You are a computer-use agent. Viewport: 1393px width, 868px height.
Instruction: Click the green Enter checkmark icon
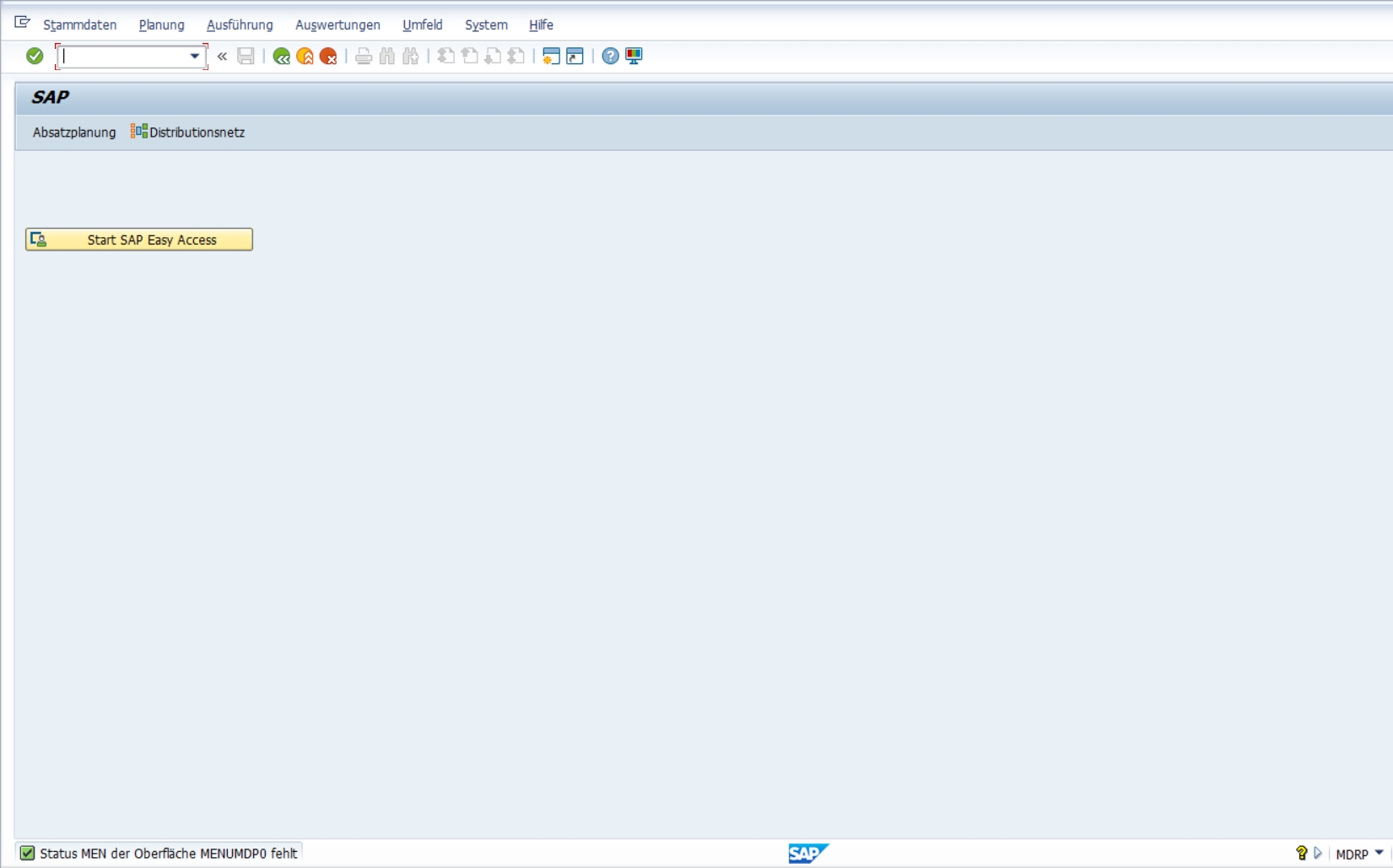(x=35, y=56)
